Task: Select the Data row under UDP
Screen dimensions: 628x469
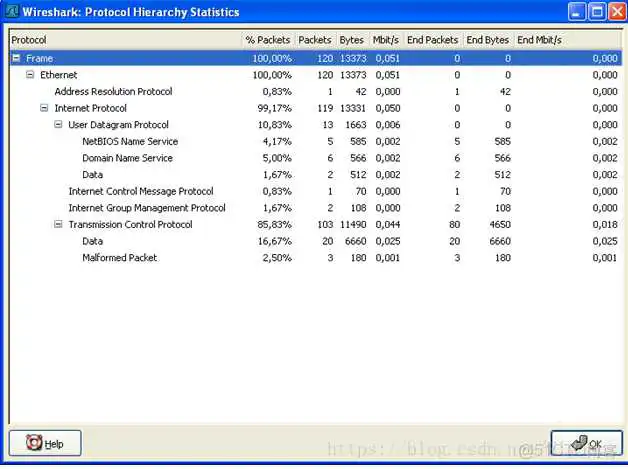Action: 316,175
